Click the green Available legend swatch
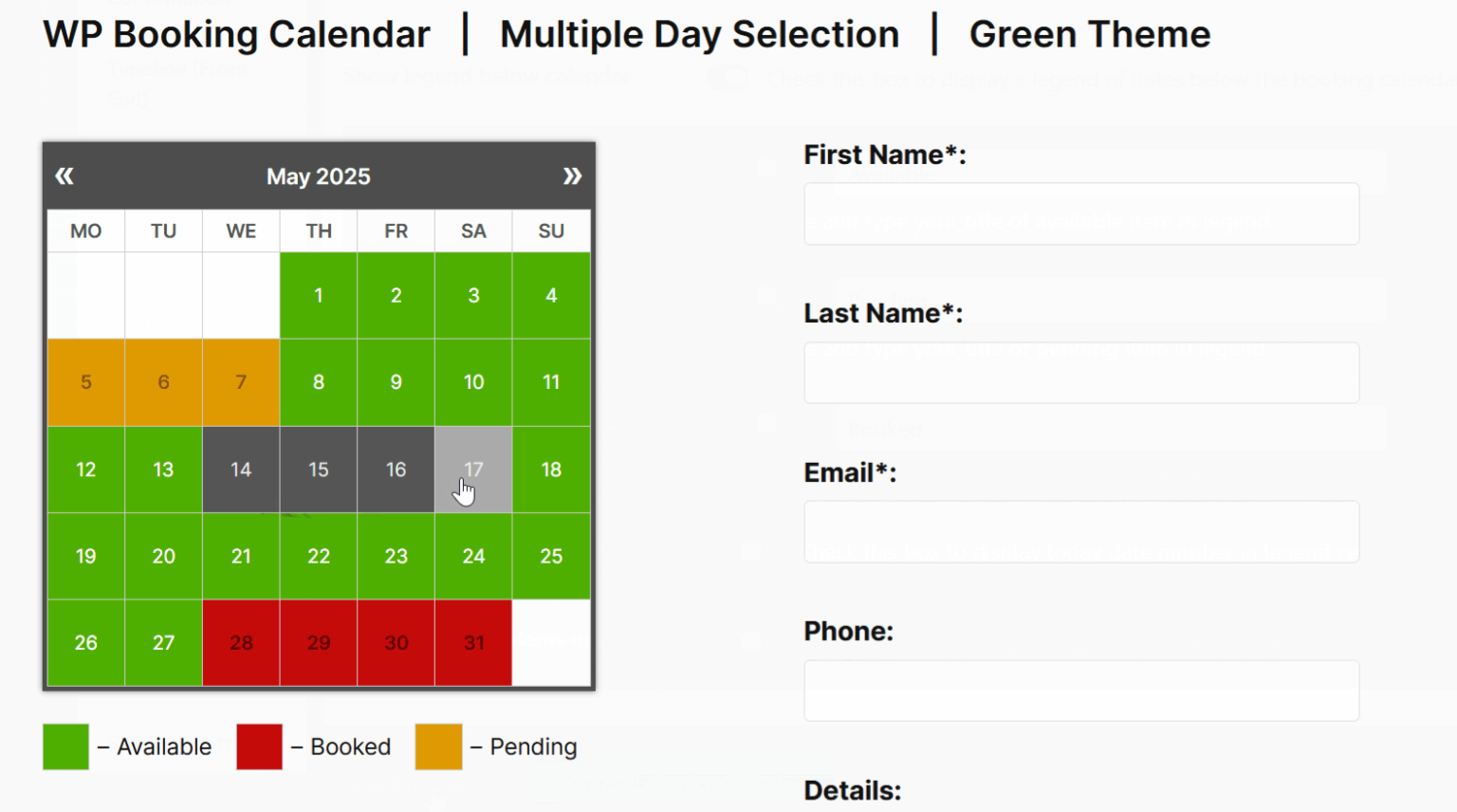 tap(65, 747)
